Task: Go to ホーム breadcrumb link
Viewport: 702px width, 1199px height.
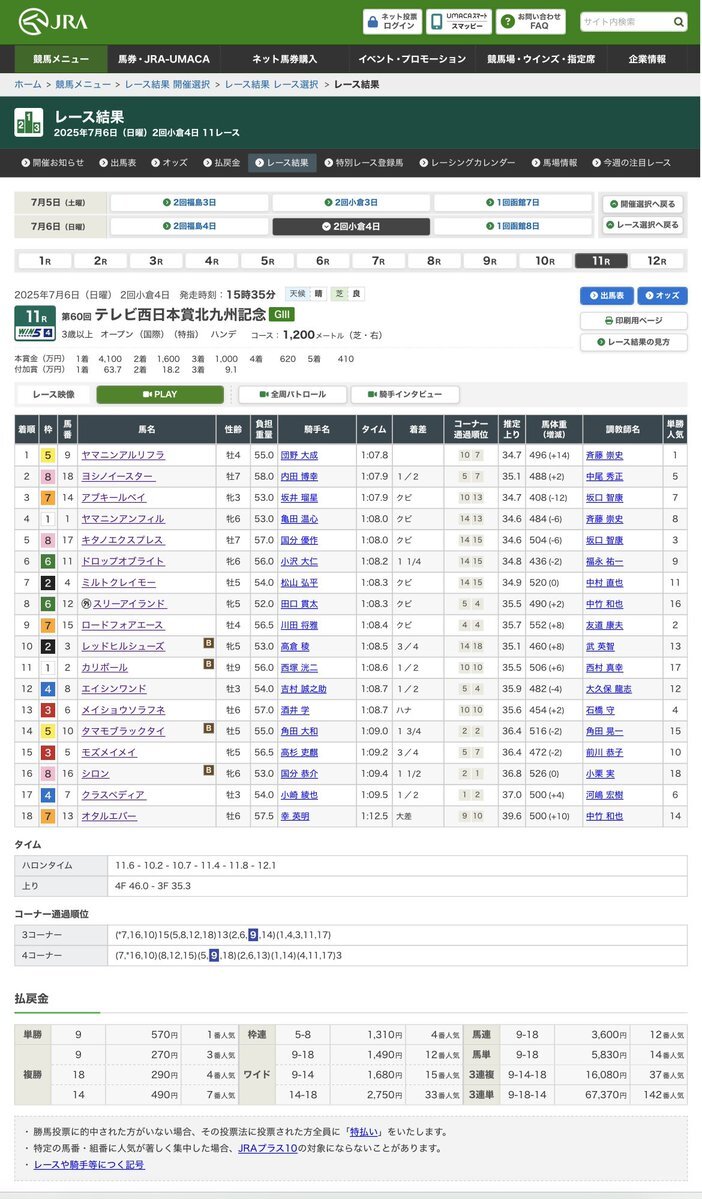Action: coord(26,84)
